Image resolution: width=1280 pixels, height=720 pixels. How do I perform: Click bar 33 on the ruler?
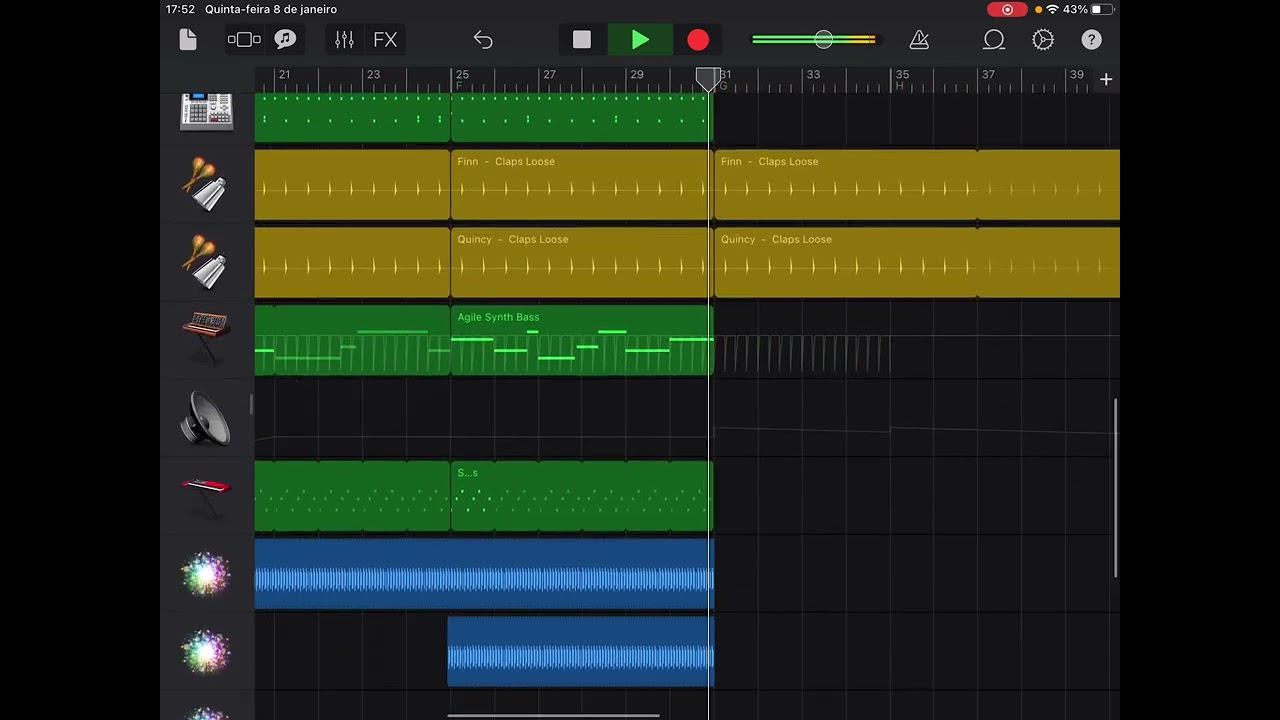point(813,75)
